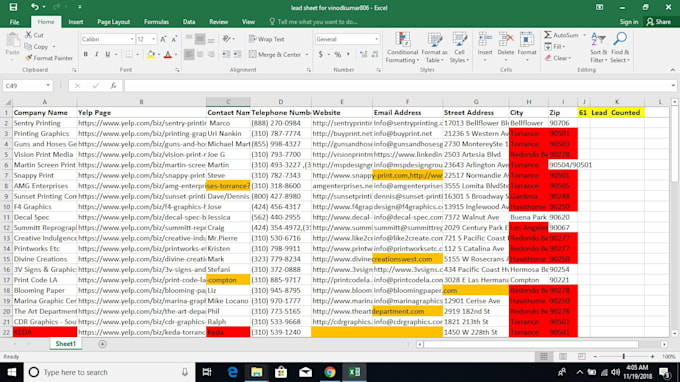680x382 pixels.
Task: Click the Copy icon
Action: click(29, 46)
